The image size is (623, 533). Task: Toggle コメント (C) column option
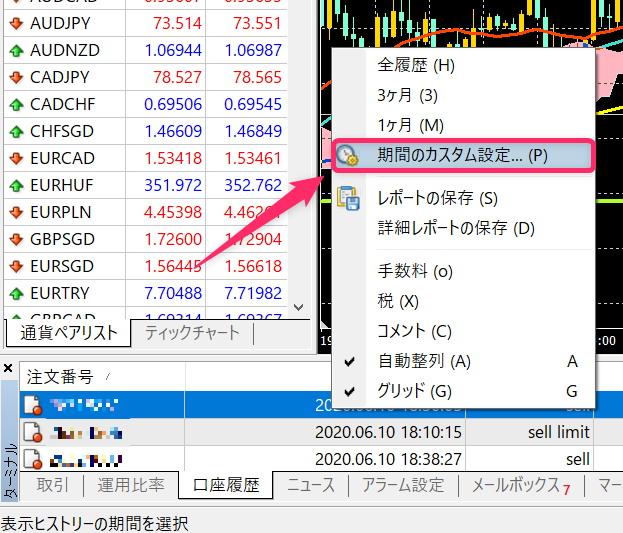463,331
